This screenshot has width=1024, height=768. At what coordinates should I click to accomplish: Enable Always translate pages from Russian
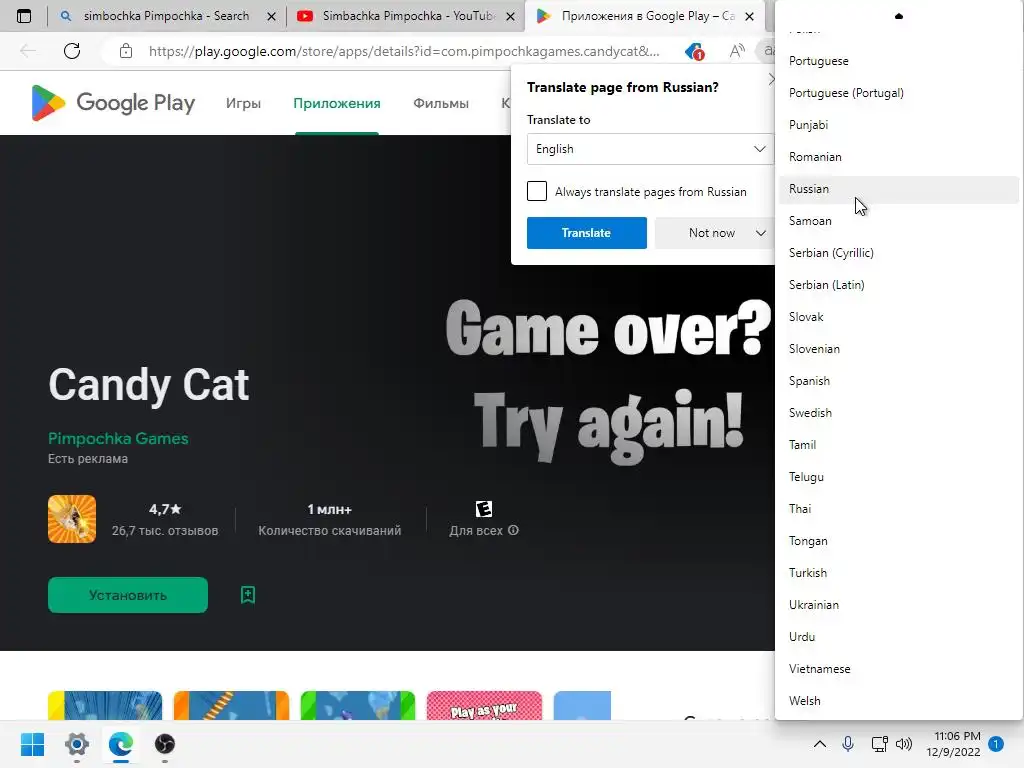pos(537,191)
